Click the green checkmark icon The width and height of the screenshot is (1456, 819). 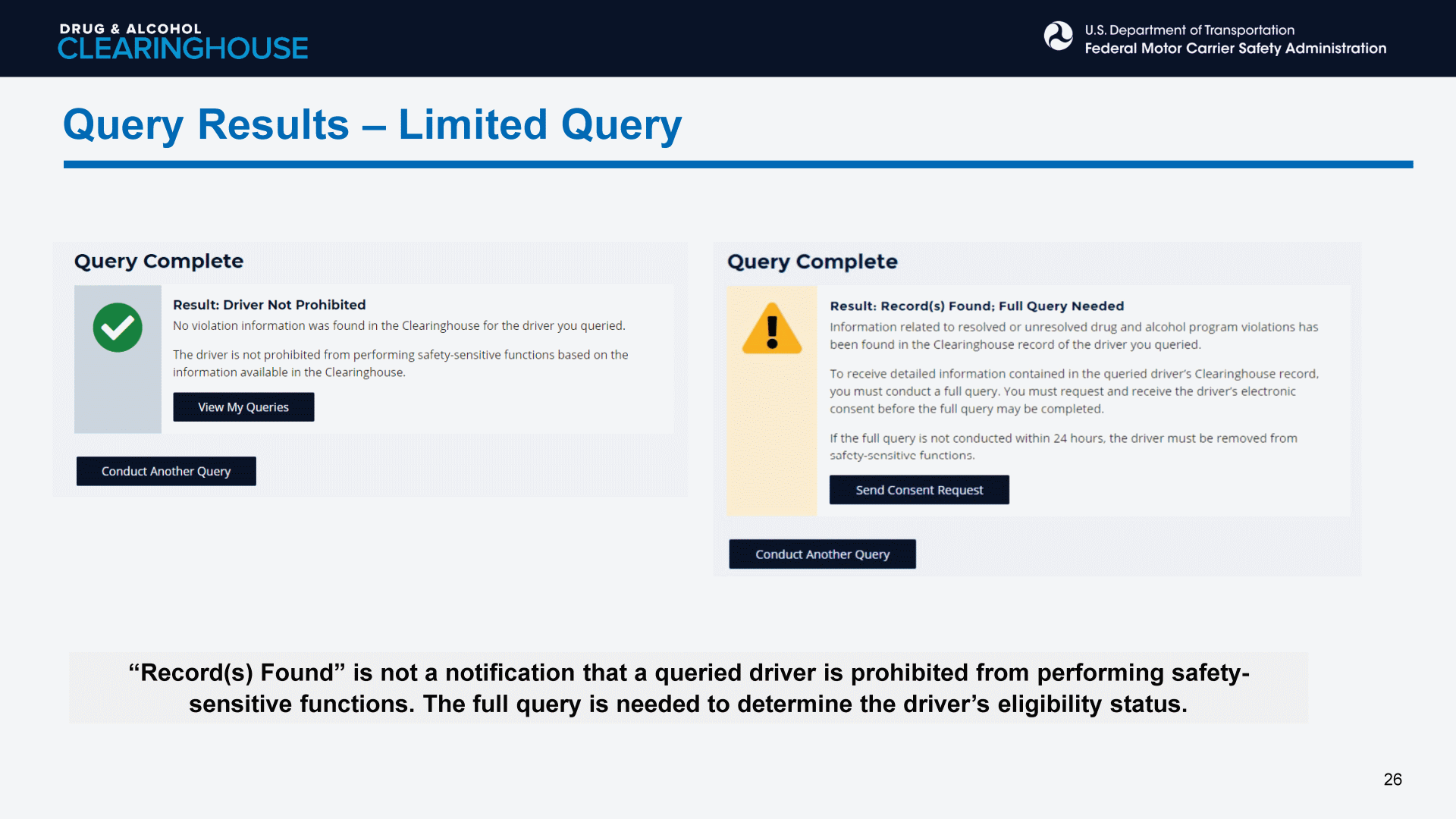[x=118, y=328]
